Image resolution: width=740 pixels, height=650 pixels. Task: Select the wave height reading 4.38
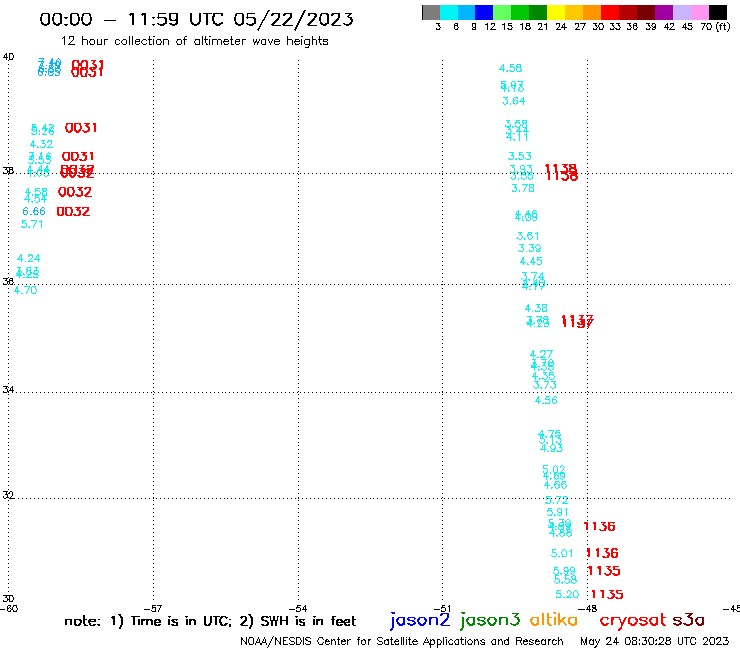536,308
